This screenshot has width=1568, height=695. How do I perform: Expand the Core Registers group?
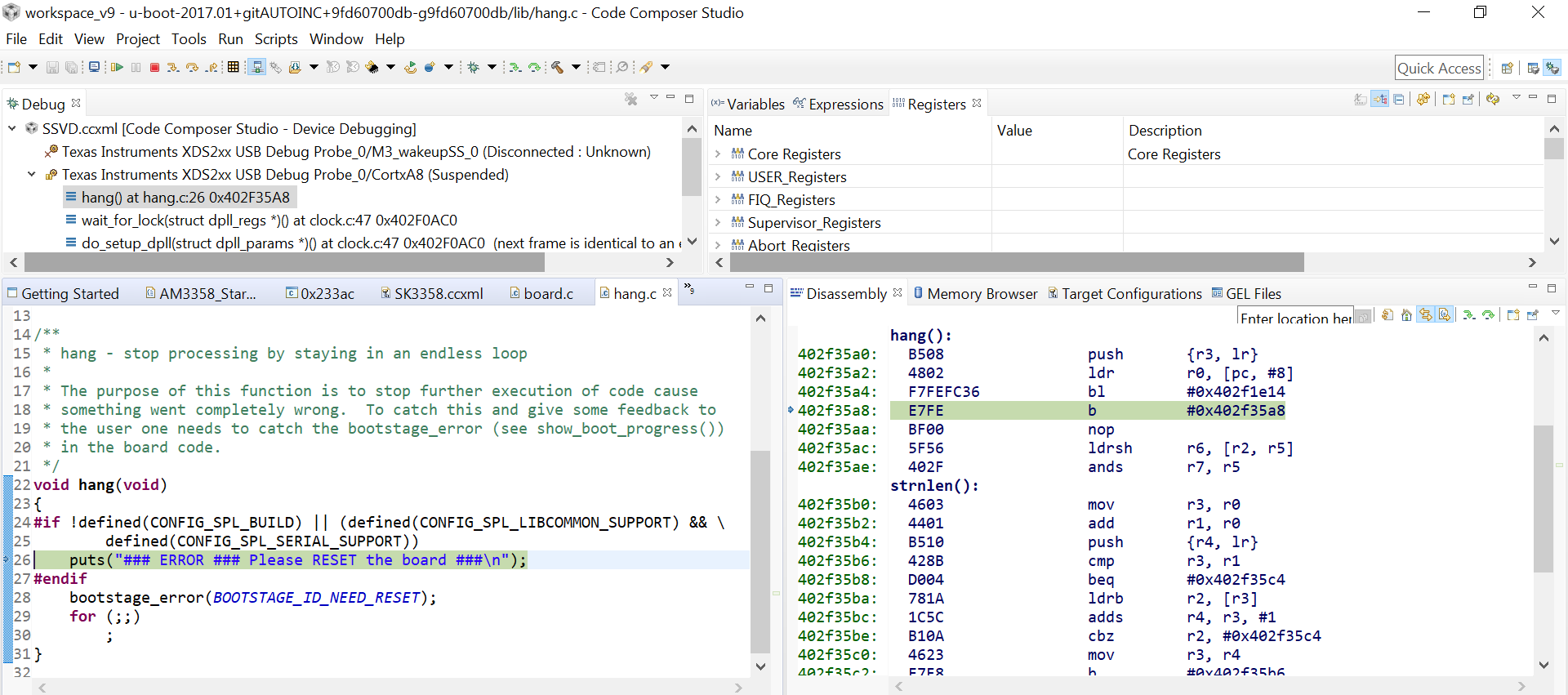coord(718,154)
